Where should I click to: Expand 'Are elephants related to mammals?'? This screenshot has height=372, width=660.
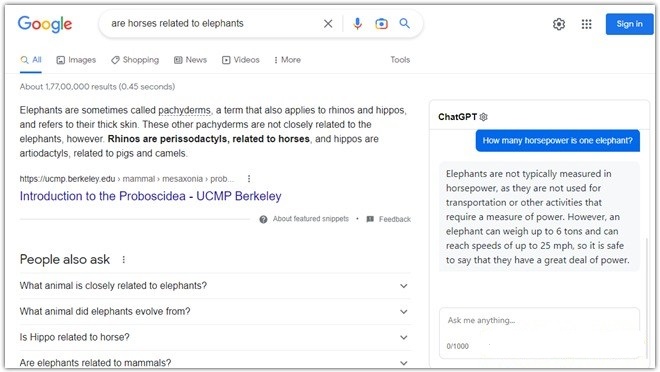[x=215, y=363]
